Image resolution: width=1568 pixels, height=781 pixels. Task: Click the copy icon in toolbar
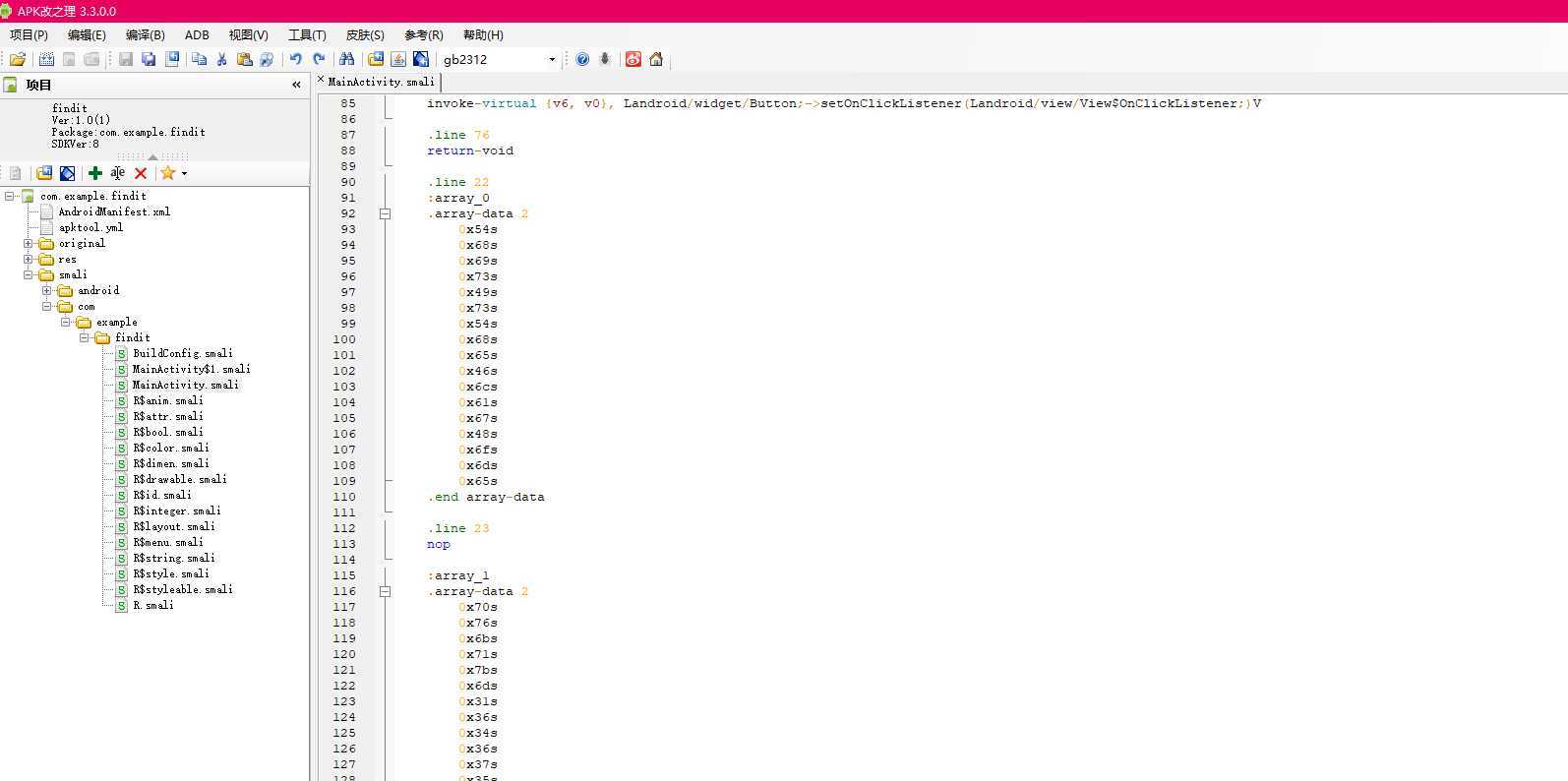[199, 59]
